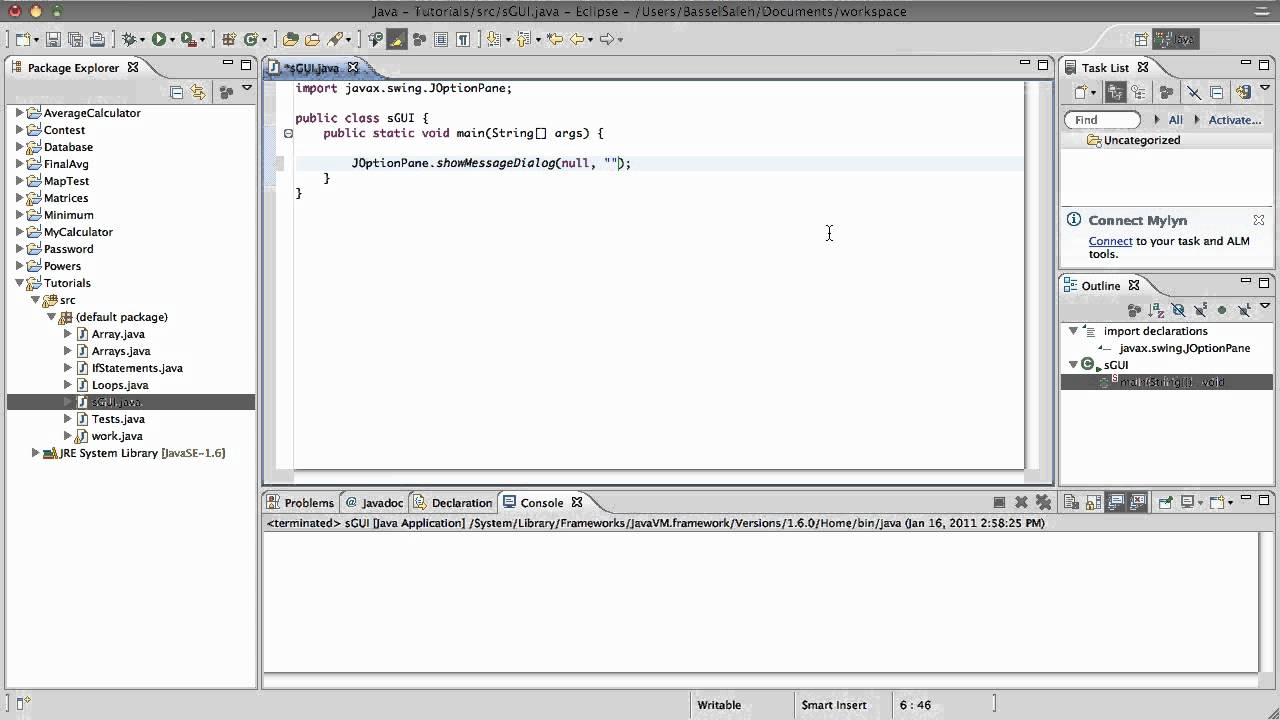Screen dimensions: 1280x720
Task: Click the Open Type toolbar icon
Action: pyautogui.click(x=291, y=39)
